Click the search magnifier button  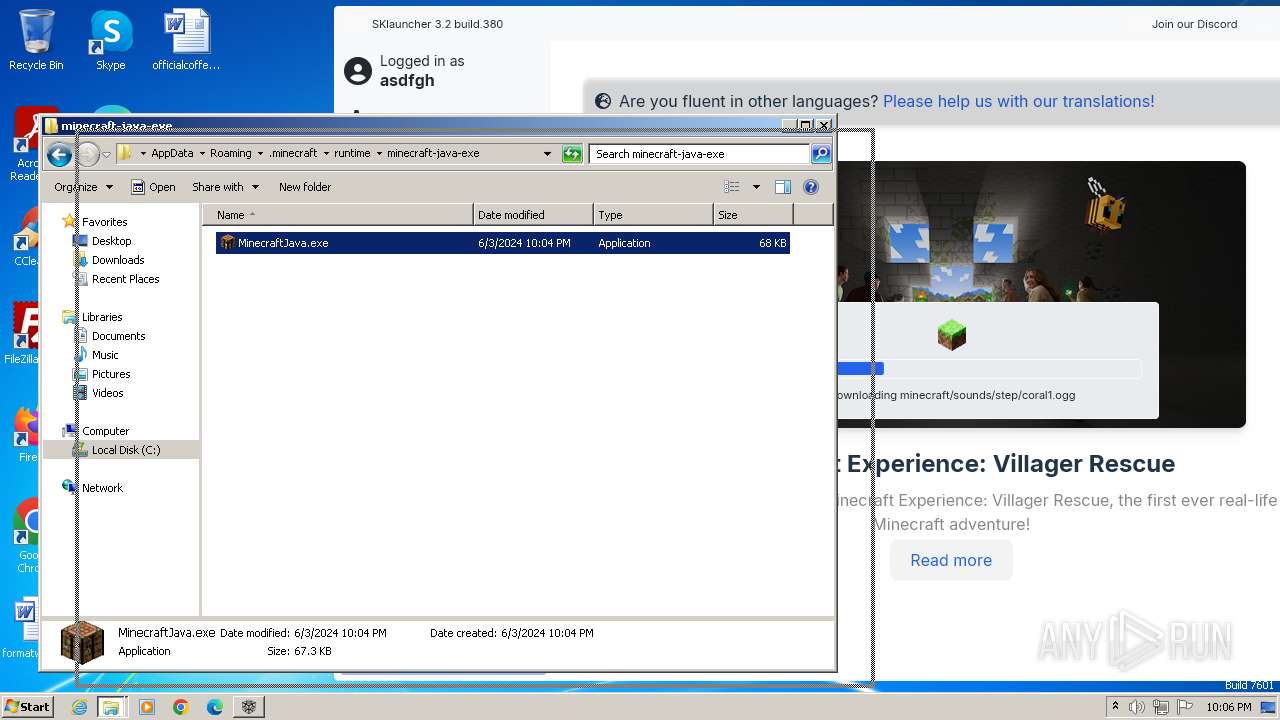821,154
